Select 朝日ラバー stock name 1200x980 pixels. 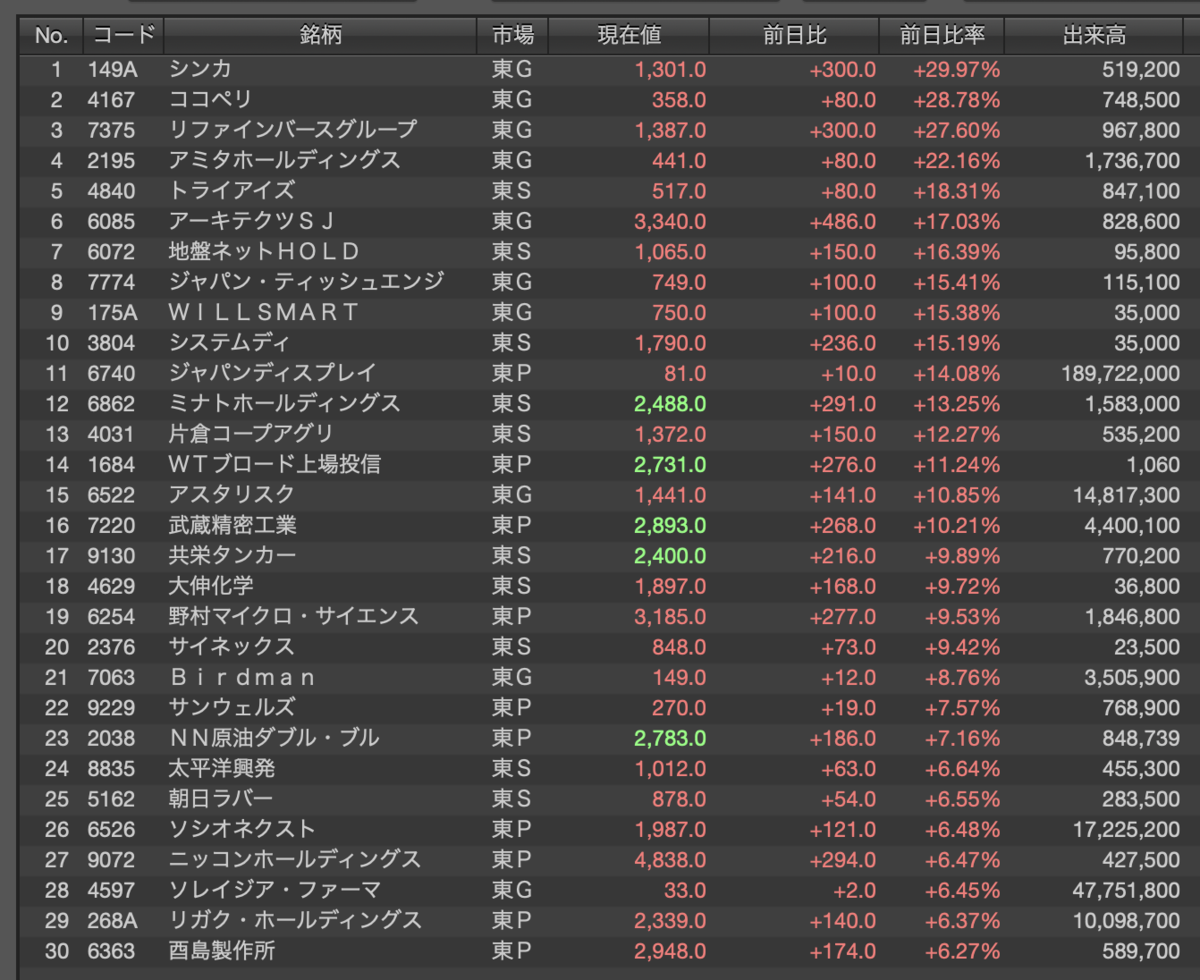pyautogui.click(x=221, y=798)
